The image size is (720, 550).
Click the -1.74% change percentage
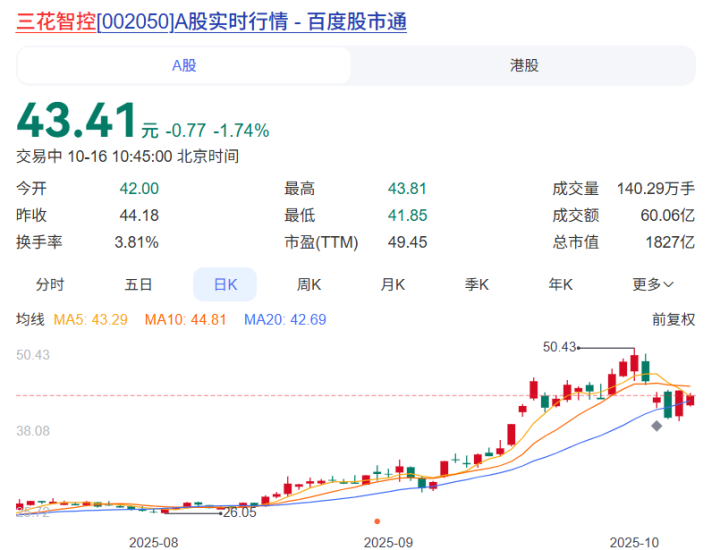(x=241, y=130)
